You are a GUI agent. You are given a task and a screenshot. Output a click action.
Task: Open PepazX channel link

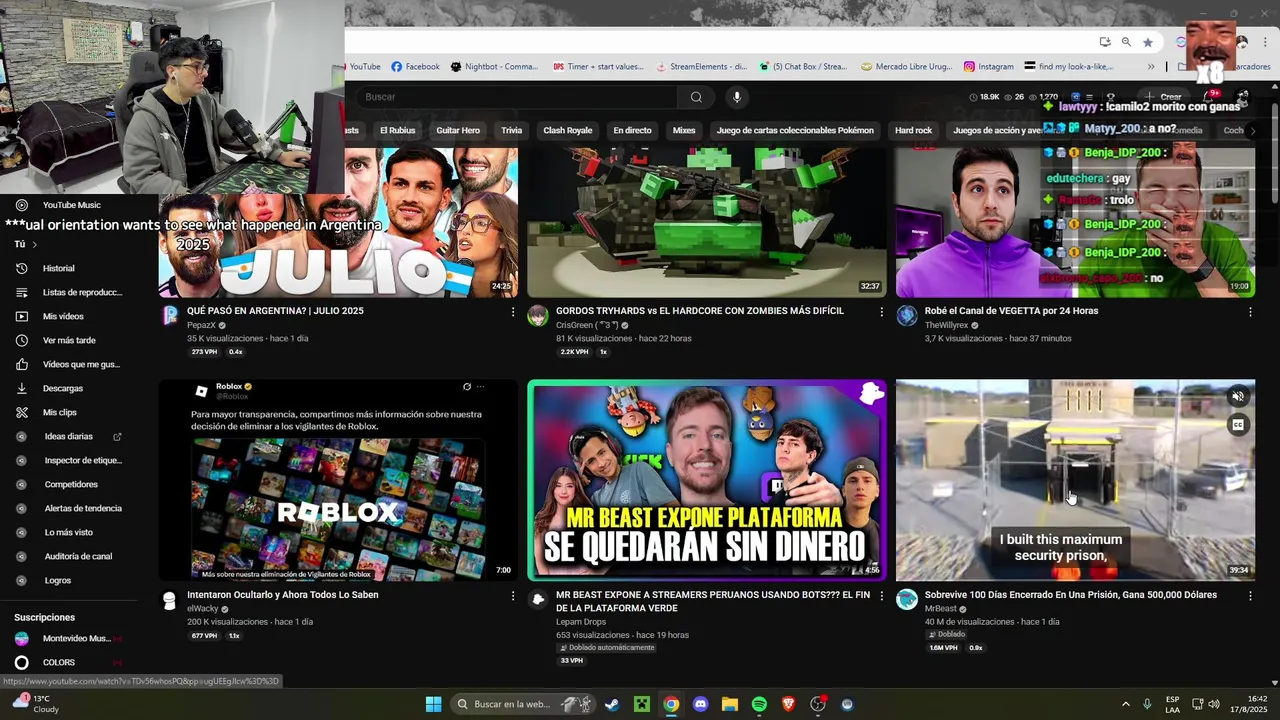pyautogui.click(x=201, y=325)
